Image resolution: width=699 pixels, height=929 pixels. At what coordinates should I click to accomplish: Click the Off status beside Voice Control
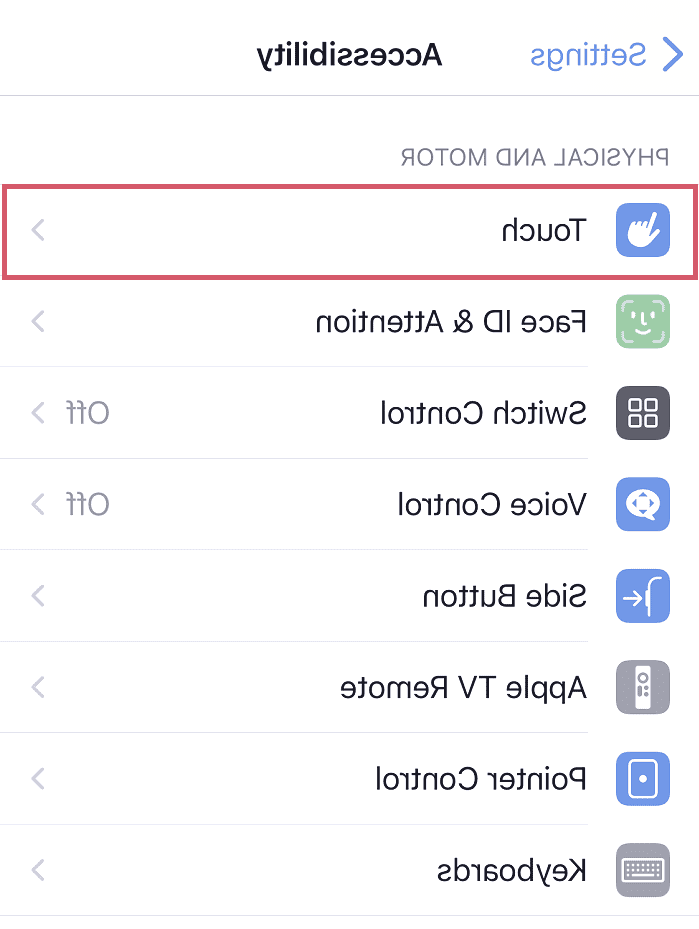88,504
